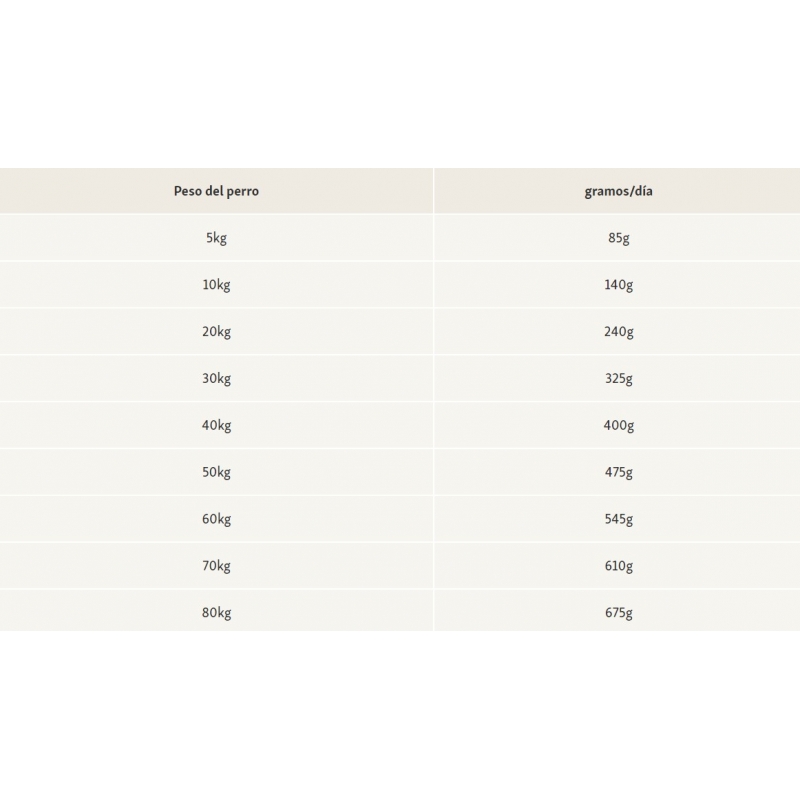Select the 80kg weight cell
The image size is (800, 800).
coord(216,613)
